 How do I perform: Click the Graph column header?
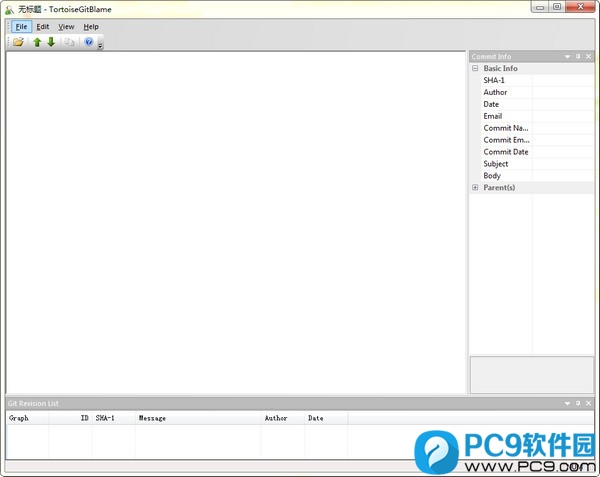(27, 418)
